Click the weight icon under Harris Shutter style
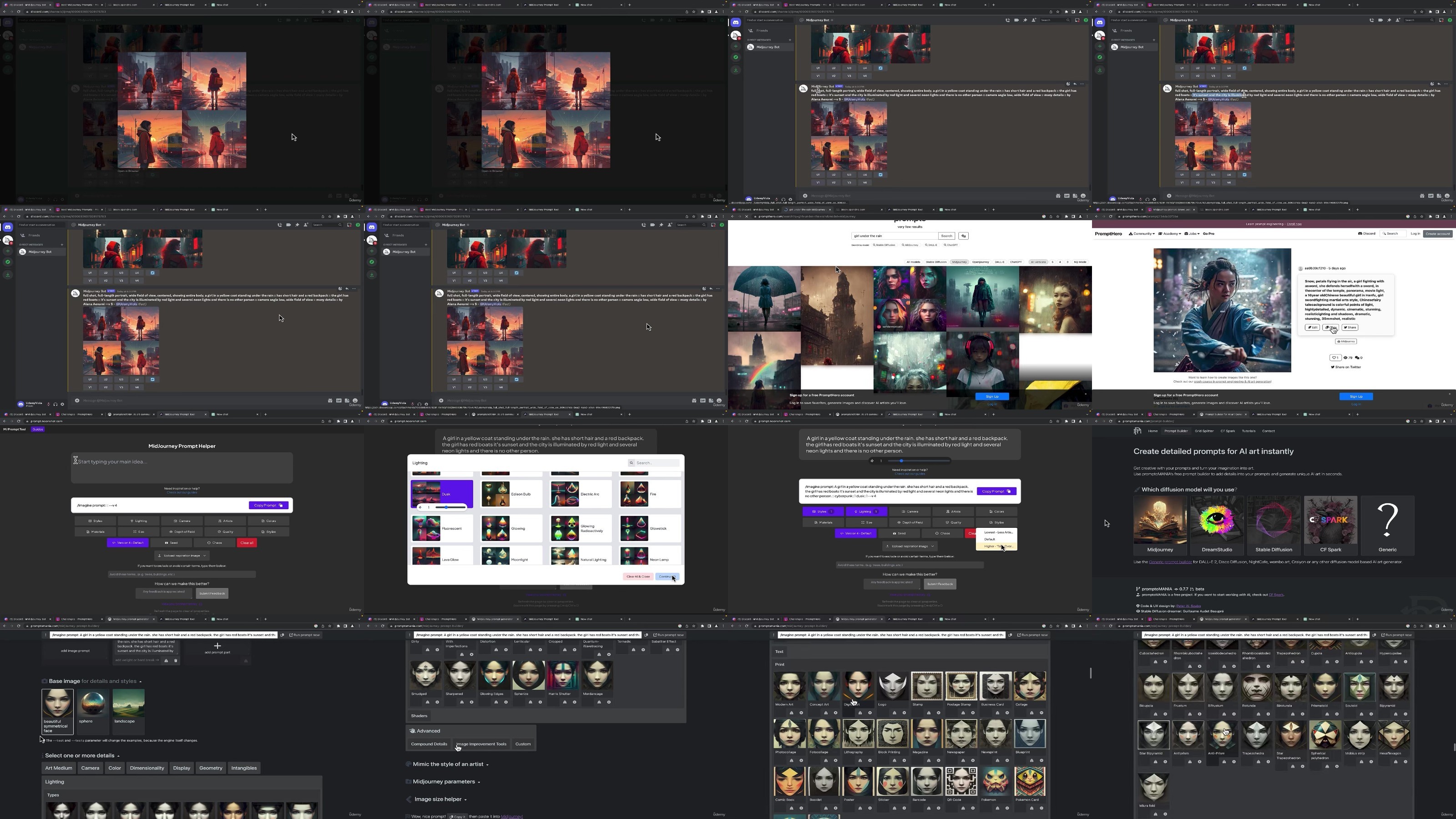The image size is (1456, 819). (565, 702)
